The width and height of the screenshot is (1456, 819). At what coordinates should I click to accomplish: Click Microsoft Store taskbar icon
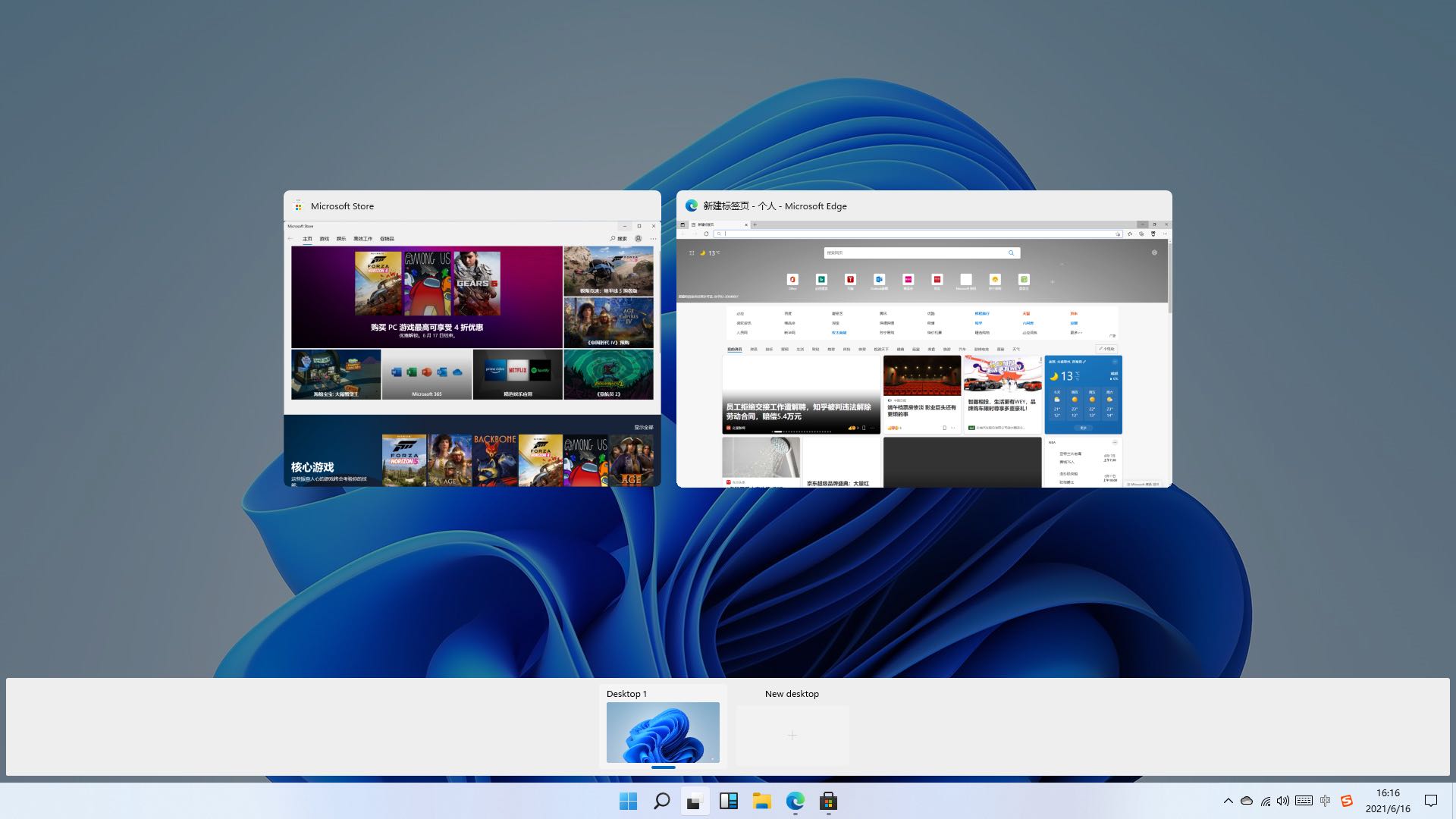click(x=828, y=801)
